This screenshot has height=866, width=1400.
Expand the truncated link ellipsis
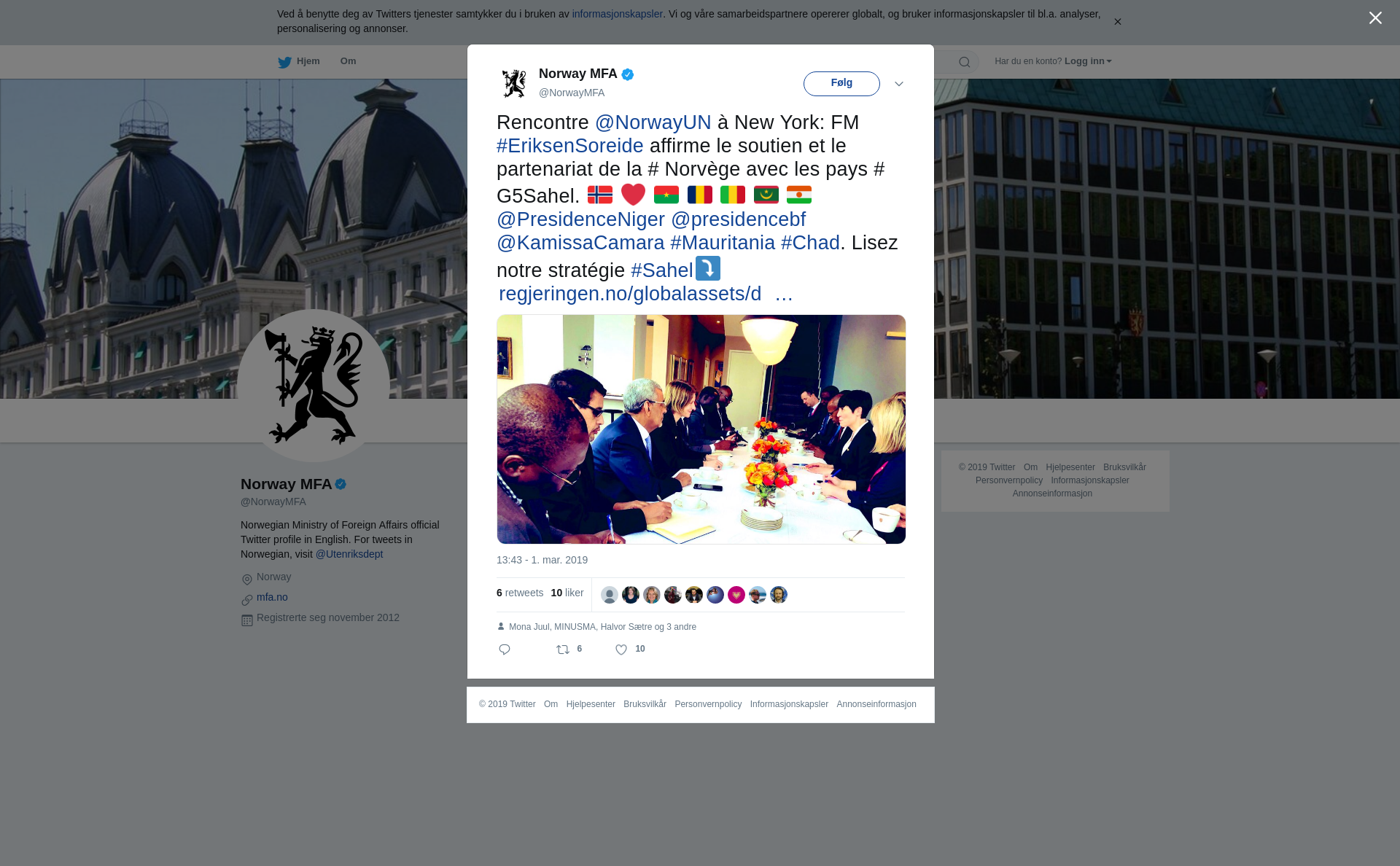(x=784, y=294)
